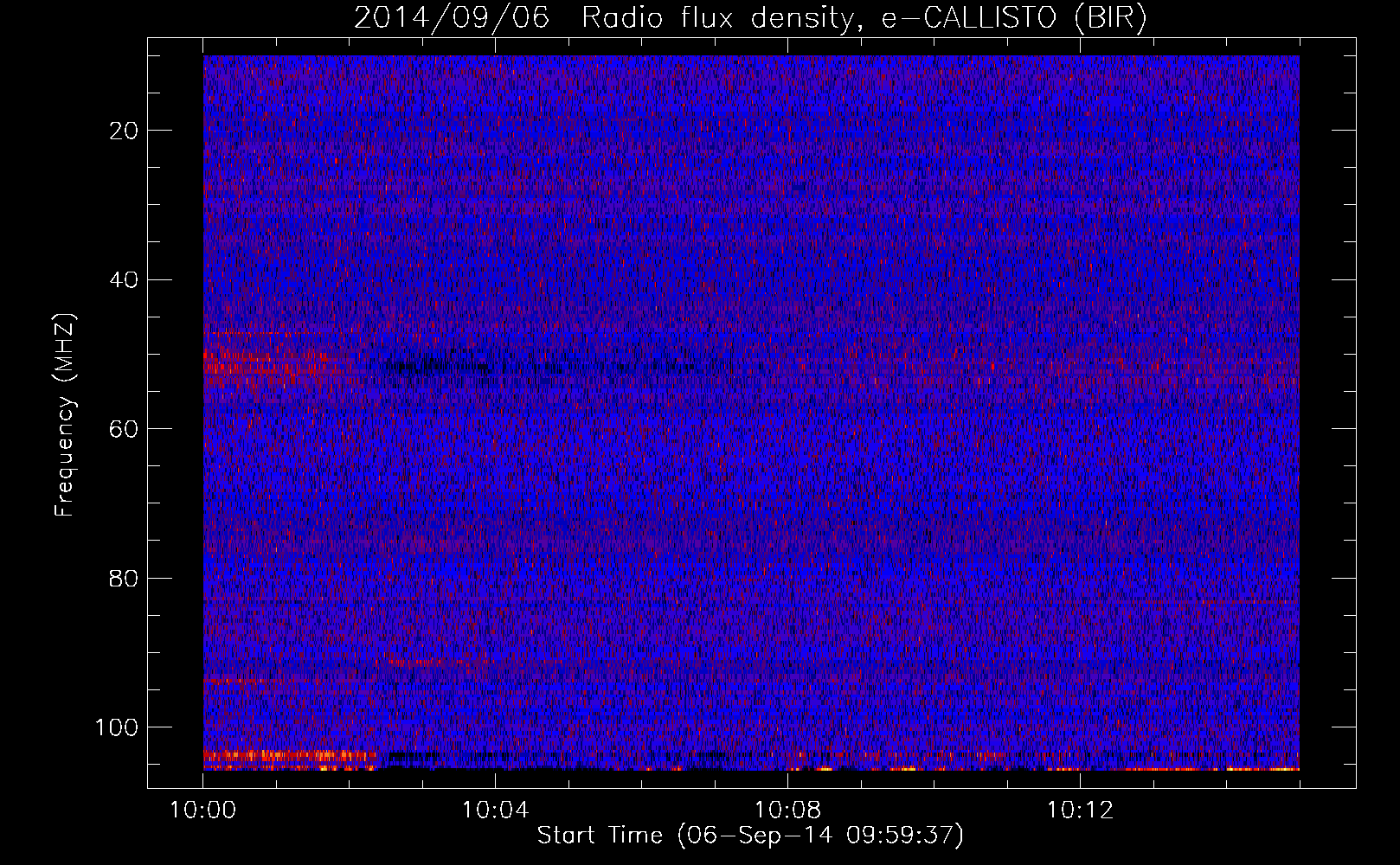Click the 10:00 time tick label
The width and height of the screenshot is (1400, 865).
(x=203, y=811)
